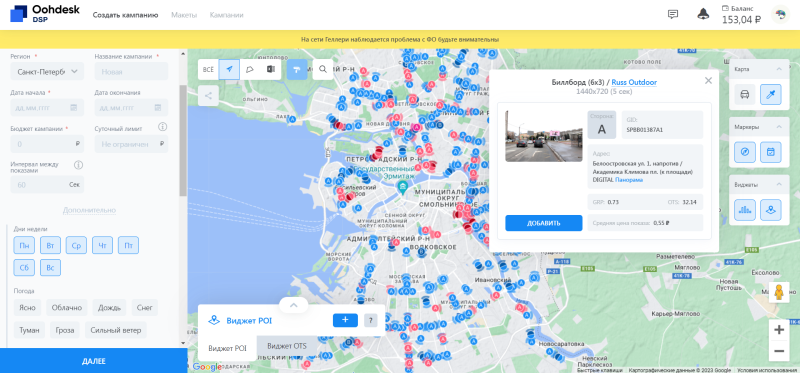800x373 pixels.
Task: Zoom in on the map
Action: point(779,330)
